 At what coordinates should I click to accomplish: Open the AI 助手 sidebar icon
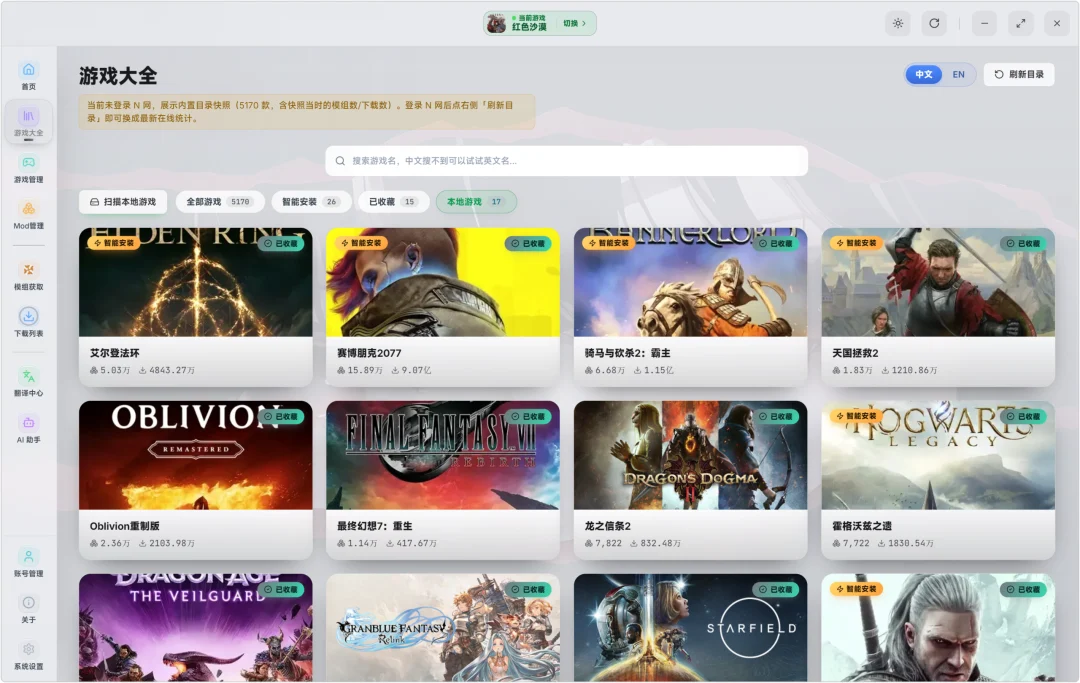28,428
